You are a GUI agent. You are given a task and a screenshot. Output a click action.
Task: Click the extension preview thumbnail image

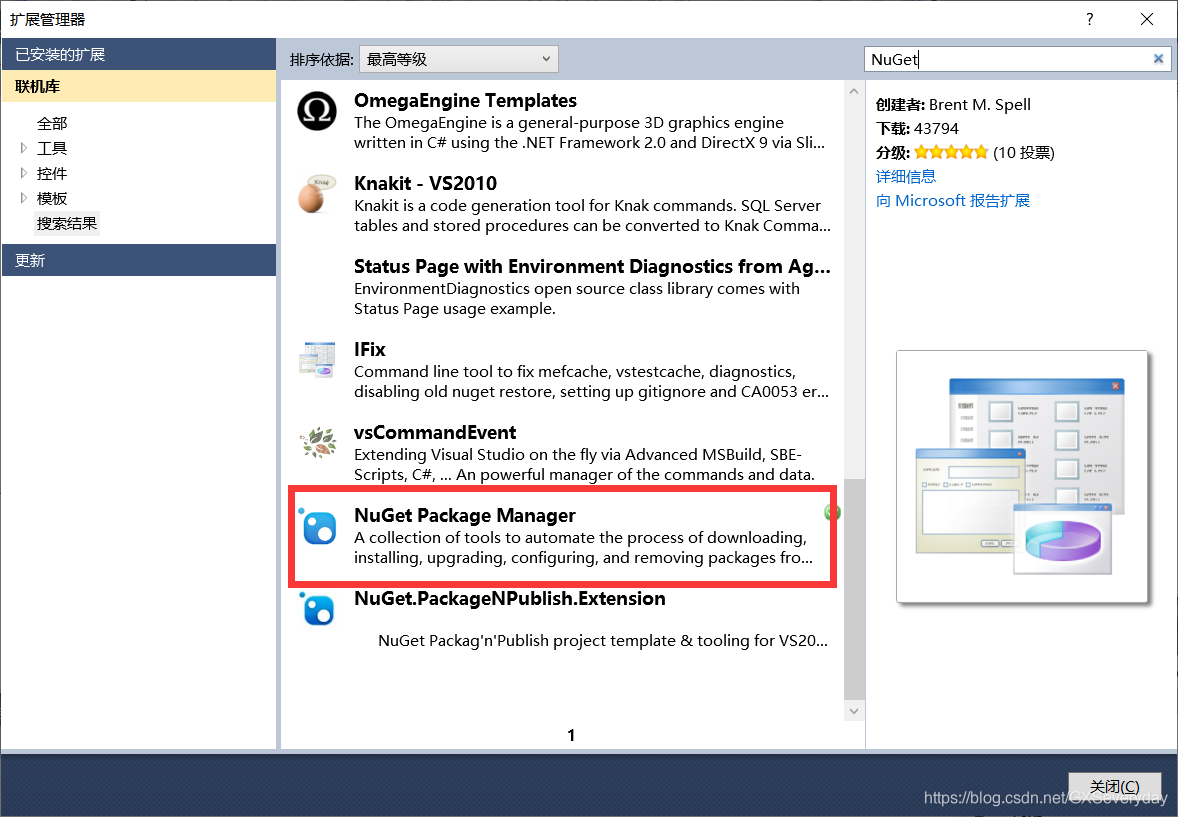click(x=1021, y=476)
